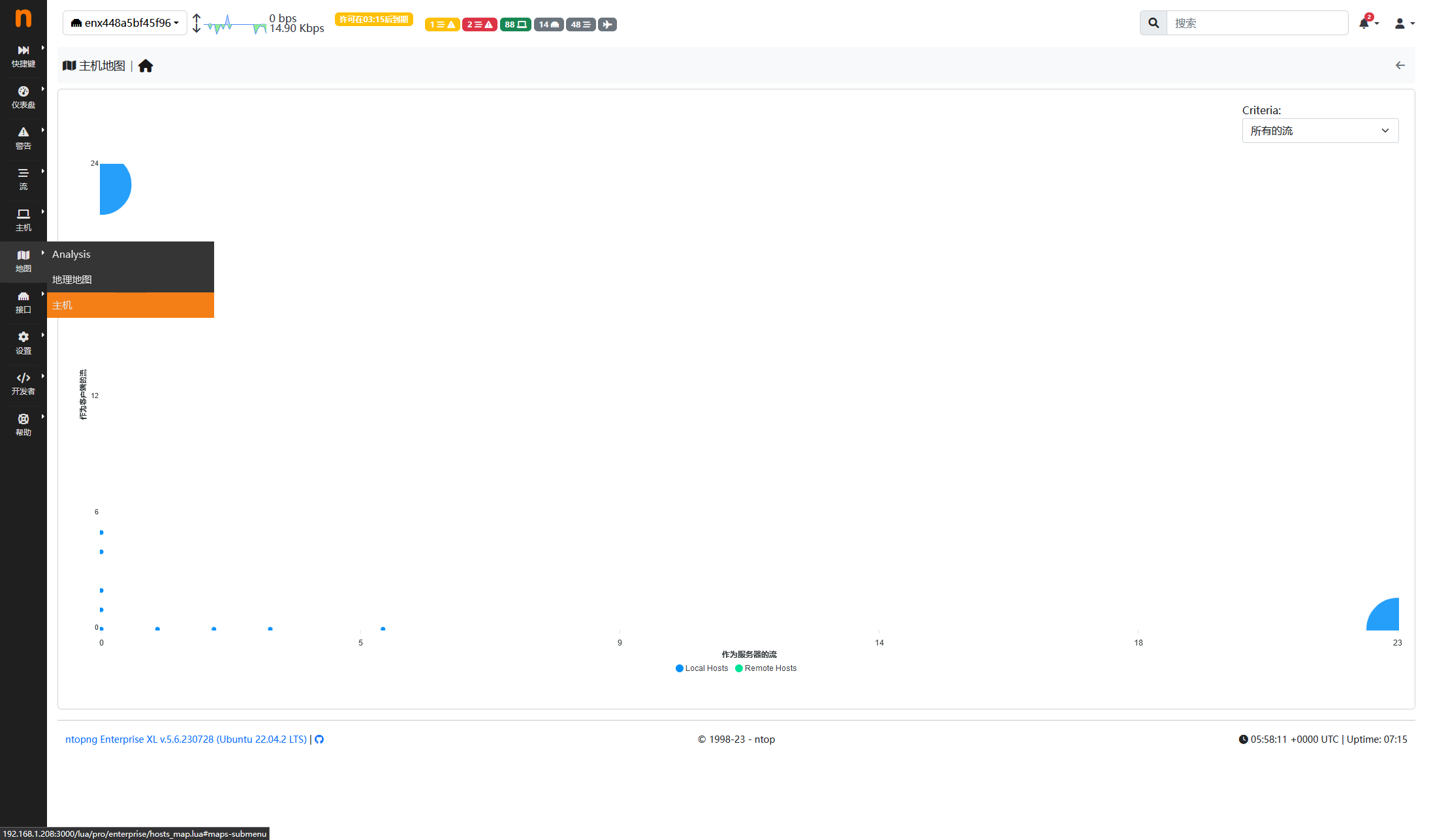Select 地理地图 in maps submenu
Image resolution: width=1431 pixels, height=840 pixels.
click(x=131, y=280)
